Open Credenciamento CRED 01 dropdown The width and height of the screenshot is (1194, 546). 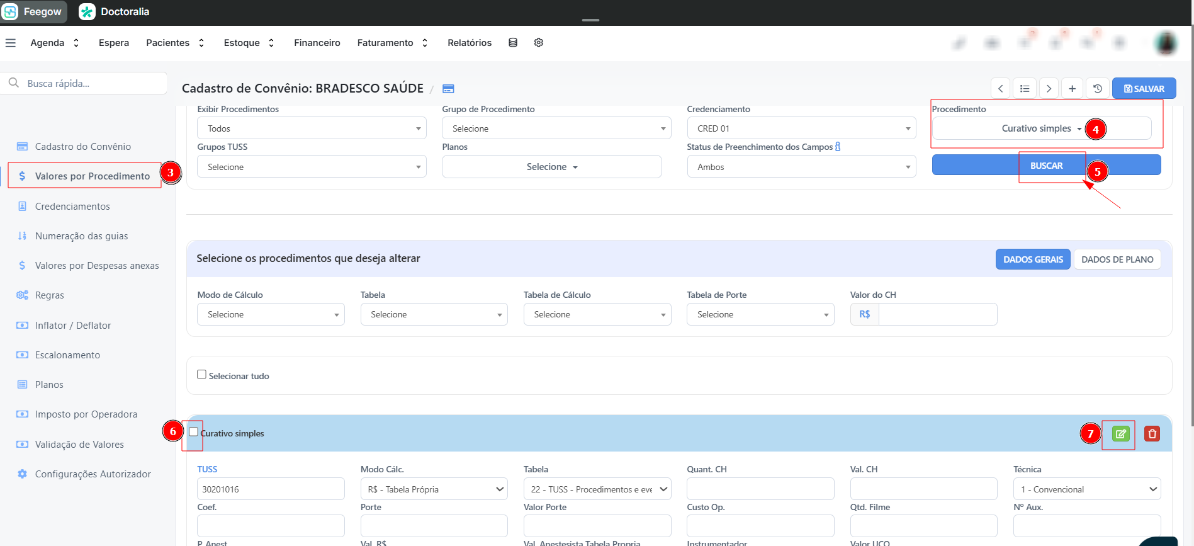pyautogui.click(x=801, y=129)
